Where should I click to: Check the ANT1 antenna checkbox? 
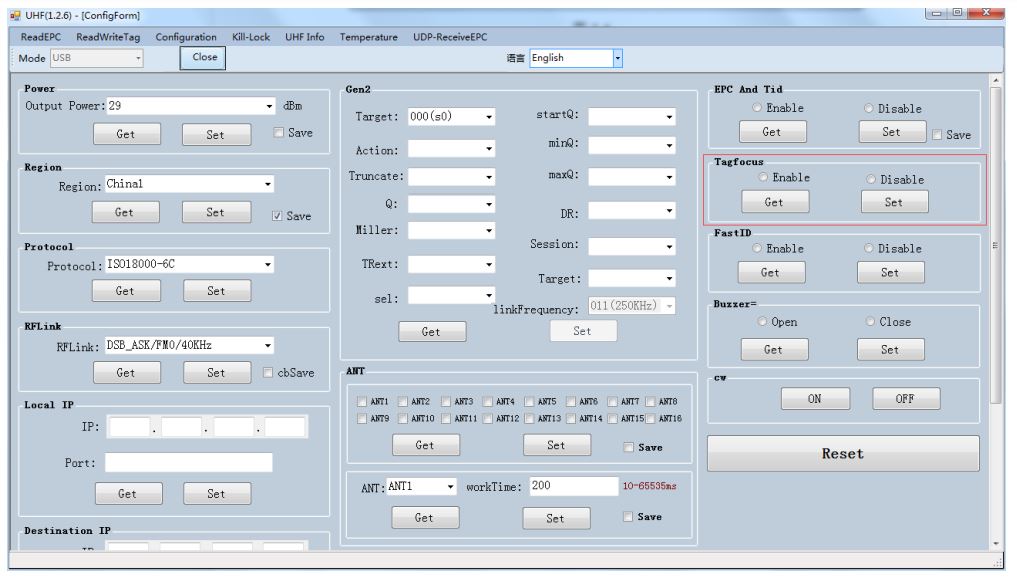tap(363, 402)
